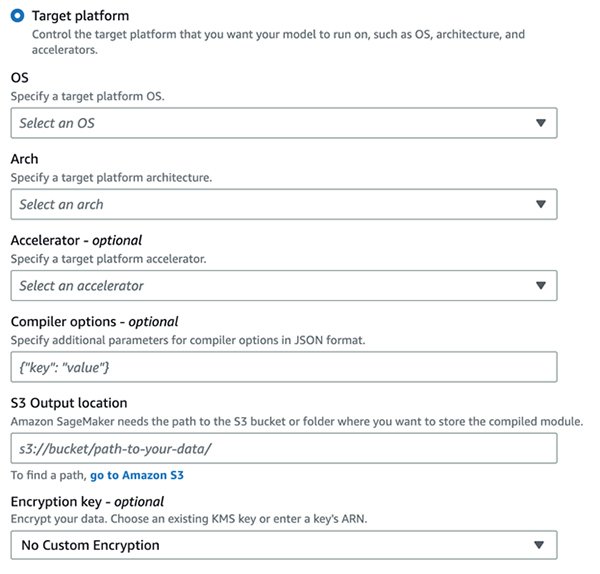This screenshot has width=600, height=574.
Task: Click the 'Arch' field label
Action: click(25, 159)
